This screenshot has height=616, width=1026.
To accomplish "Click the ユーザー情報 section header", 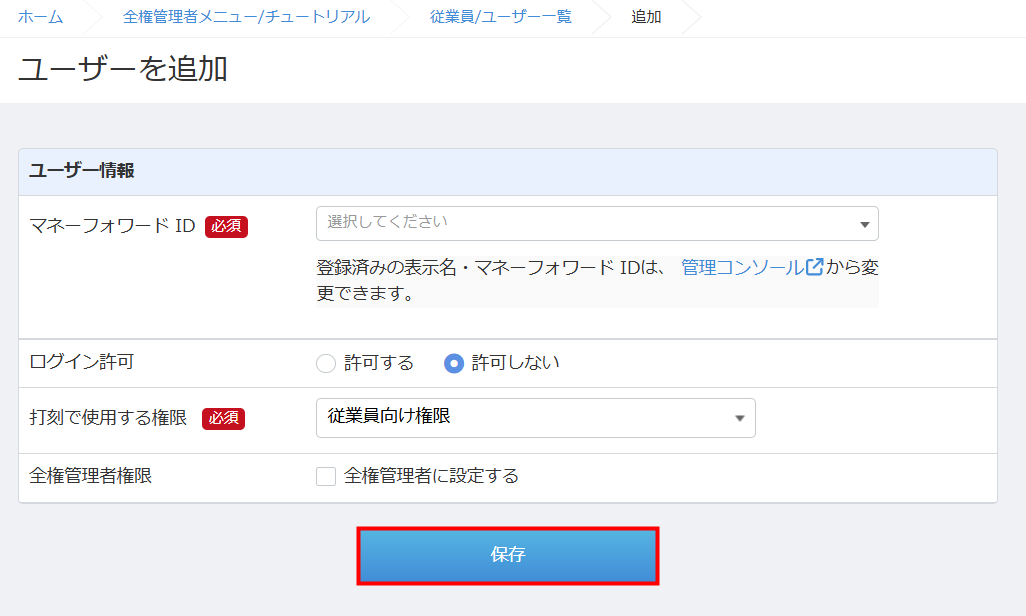I will click(x=82, y=171).
